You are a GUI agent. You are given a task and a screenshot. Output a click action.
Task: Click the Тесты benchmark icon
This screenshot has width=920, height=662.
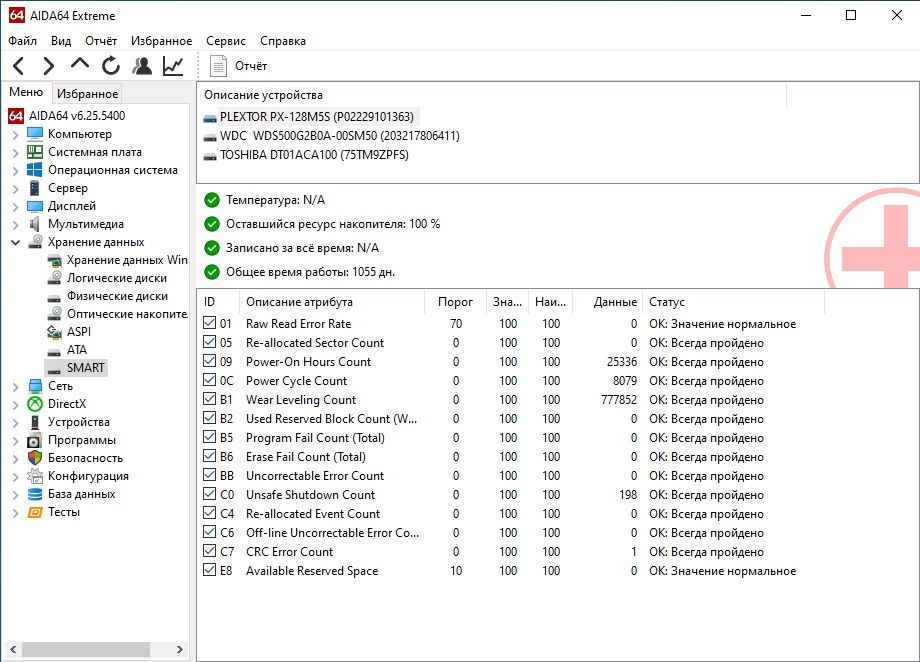click(35, 512)
